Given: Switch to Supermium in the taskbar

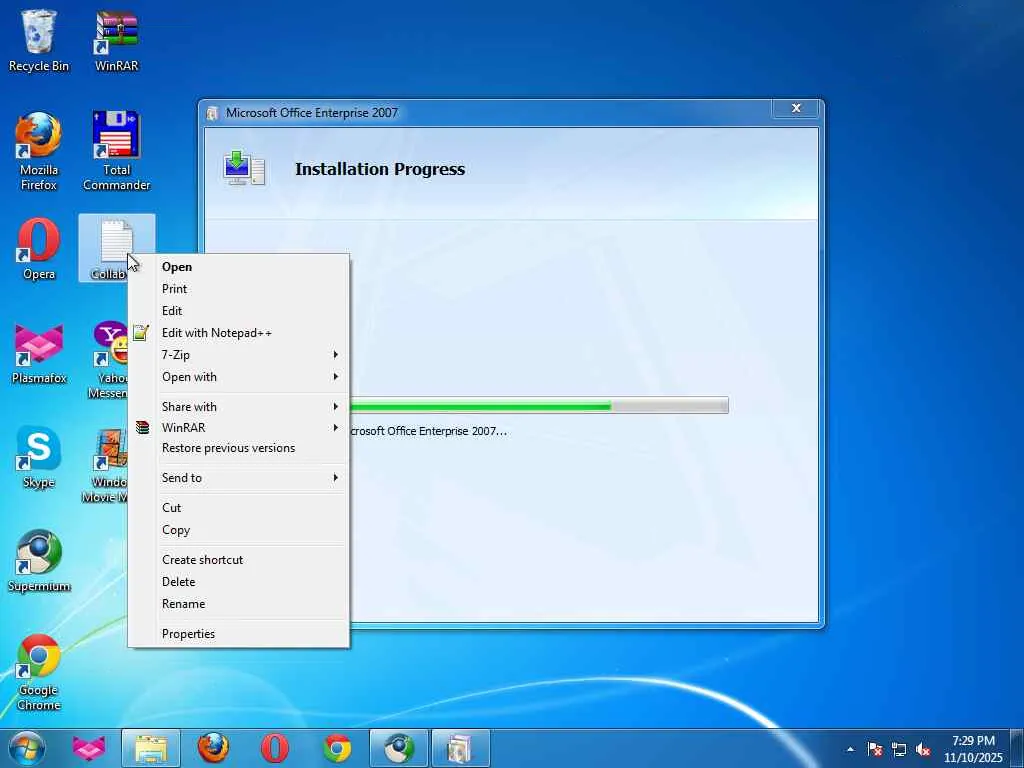Looking at the screenshot, I should [x=399, y=748].
